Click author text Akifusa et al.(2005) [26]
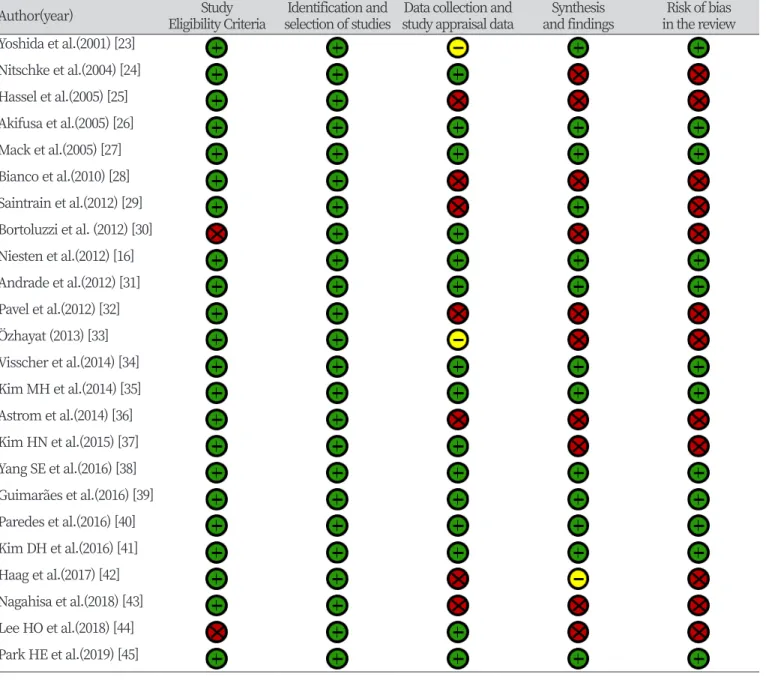The width and height of the screenshot is (766, 680). tap(66, 123)
